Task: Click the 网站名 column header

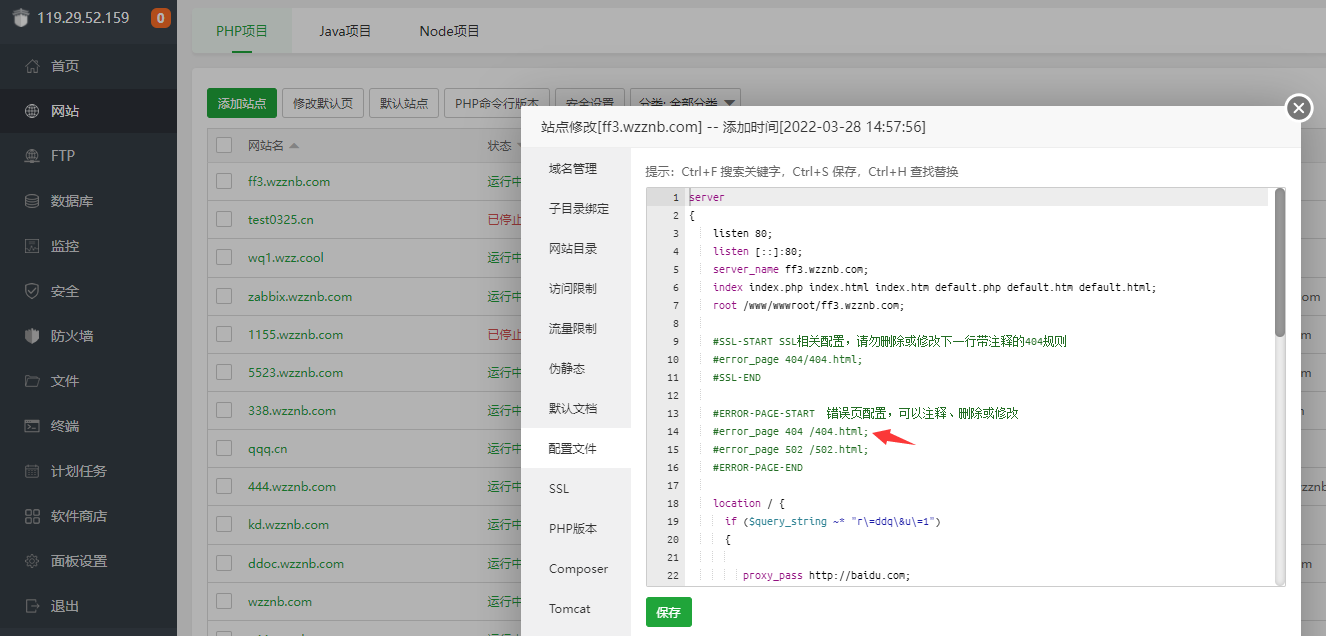Action: [x=266, y=145]
